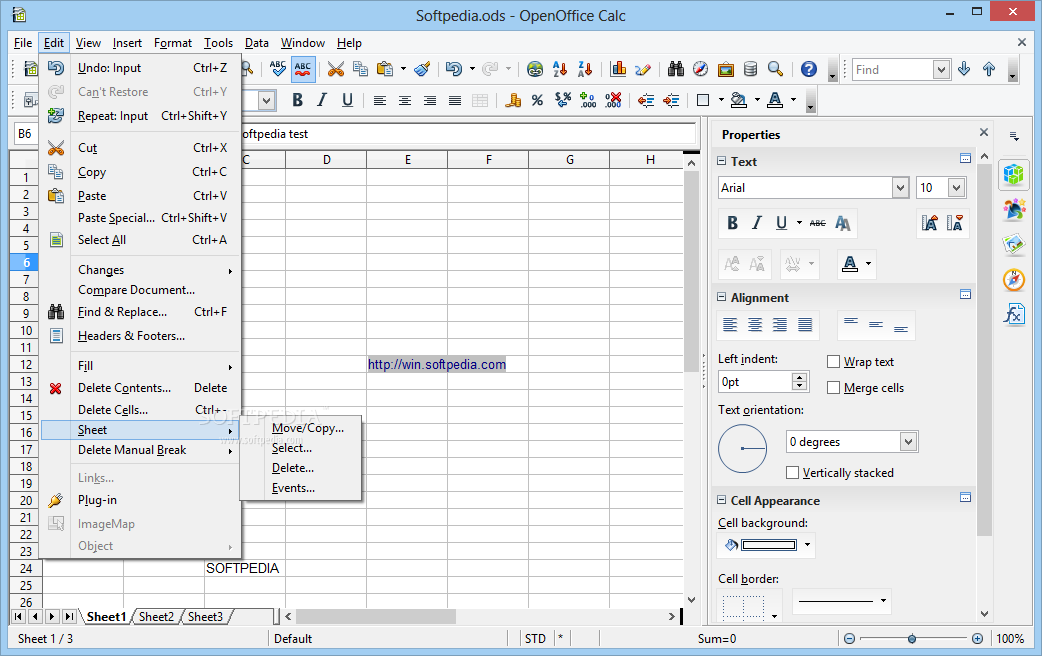1042x656 pixels.
Task: Open the Changes submenu entry
Action: 140,270
